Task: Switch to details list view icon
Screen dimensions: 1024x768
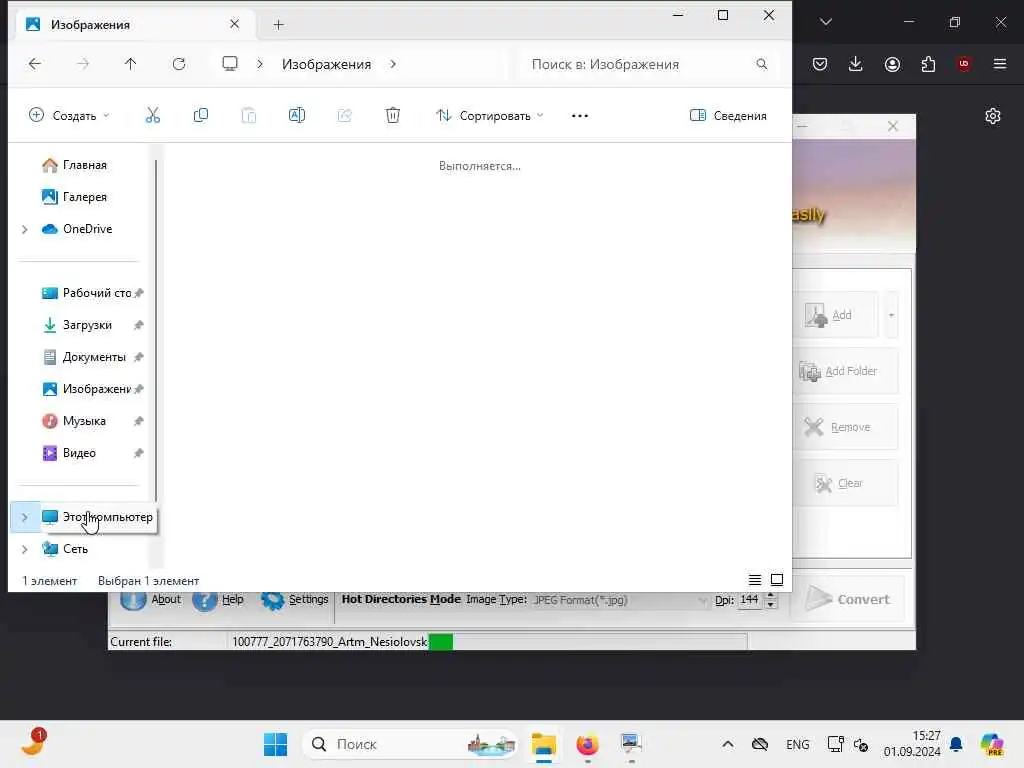Action: click(x=755, y=580)
